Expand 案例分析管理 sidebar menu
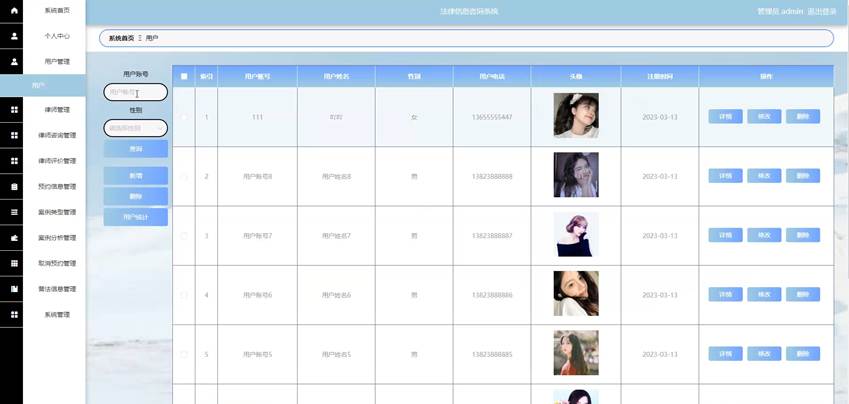The width and height of the screenshot is (849, 404). click(57, 238)
